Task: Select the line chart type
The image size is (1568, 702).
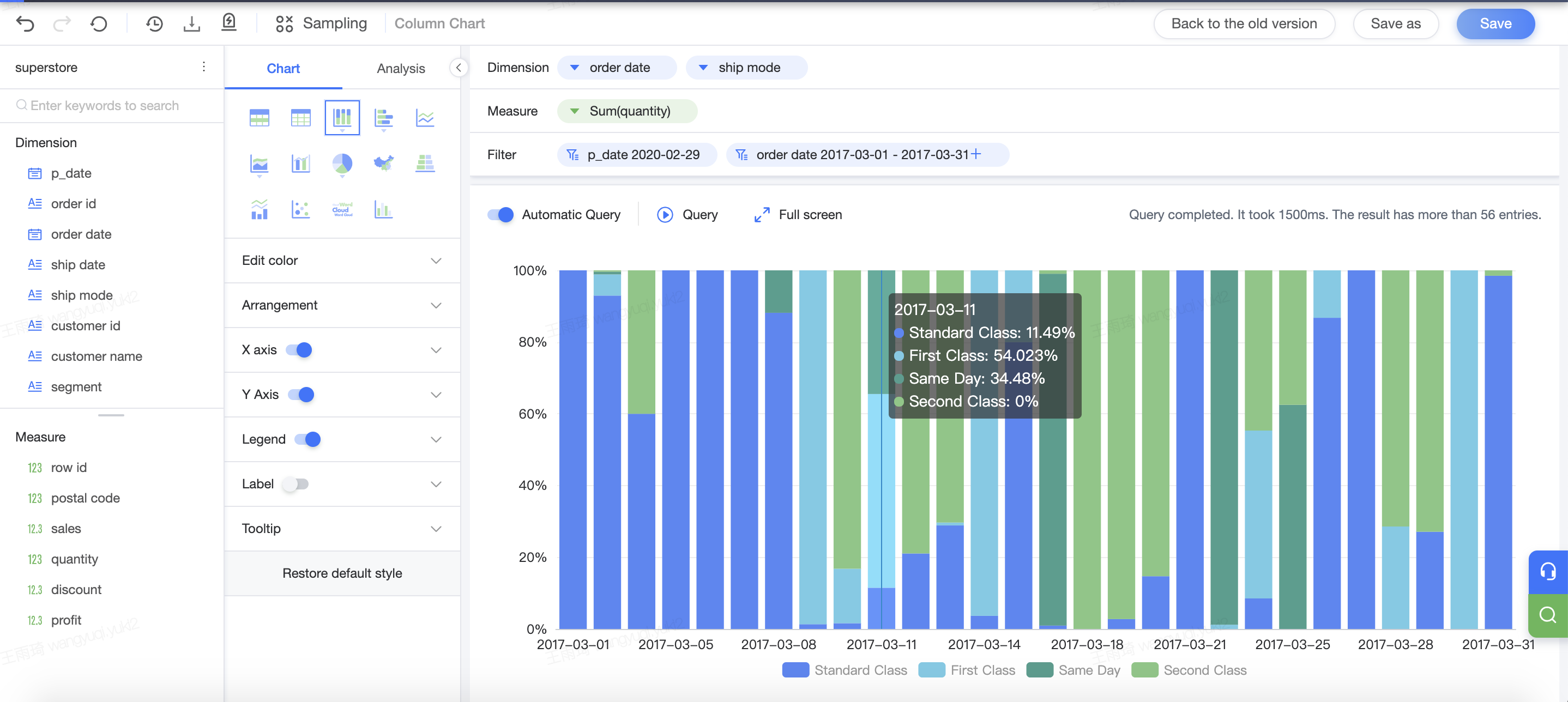Action: [x=425, y=117]
